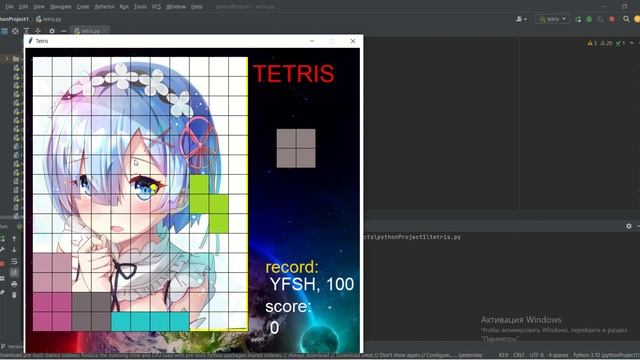Viewport: 640px width, 360px height.
Task: Open the File menu
Action: [x=9, y=7]
